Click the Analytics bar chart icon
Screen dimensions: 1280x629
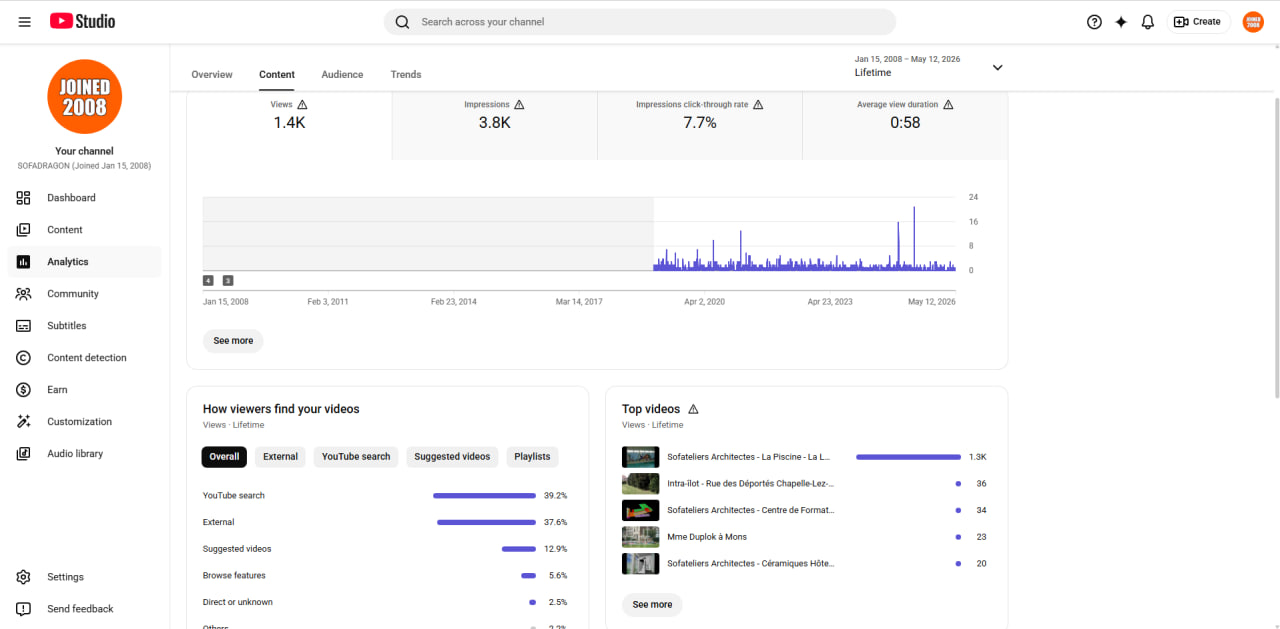(x=24, y=262)
